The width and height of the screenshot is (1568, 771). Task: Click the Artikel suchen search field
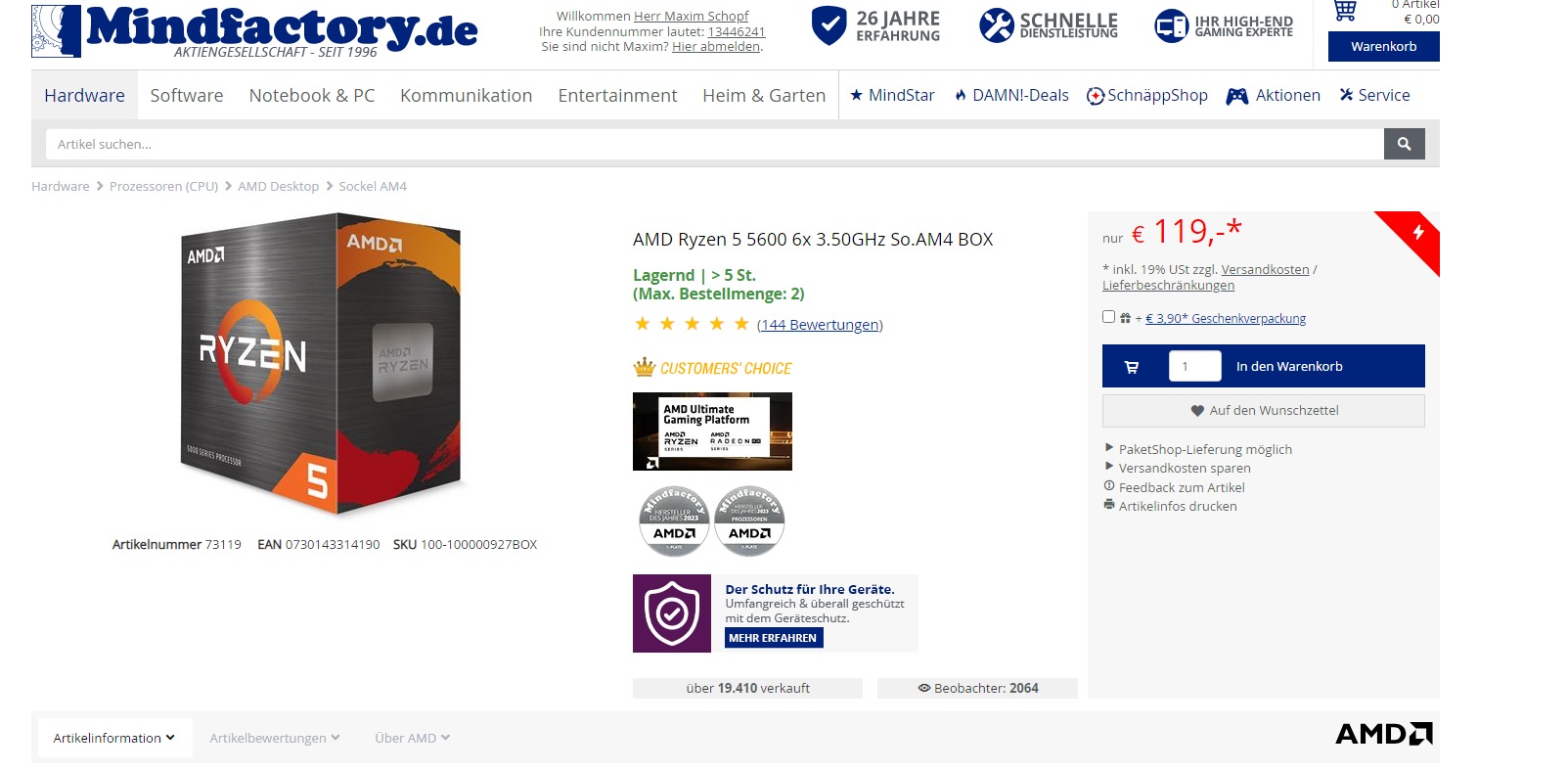click(714, 144)
